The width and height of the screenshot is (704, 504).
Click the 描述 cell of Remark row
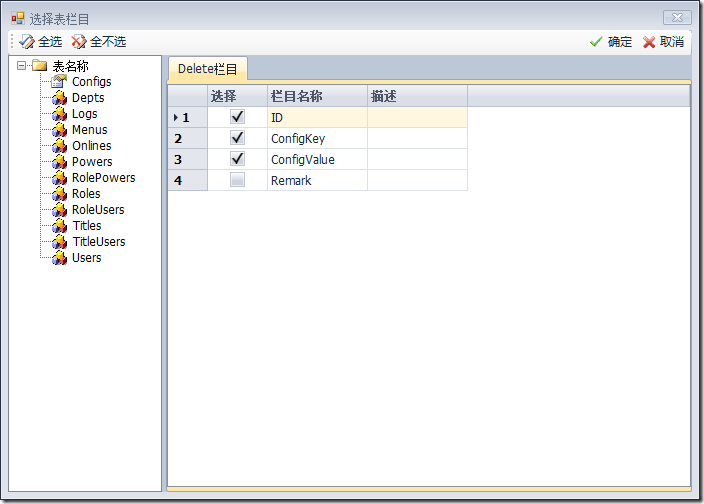[x=418, y=180]
